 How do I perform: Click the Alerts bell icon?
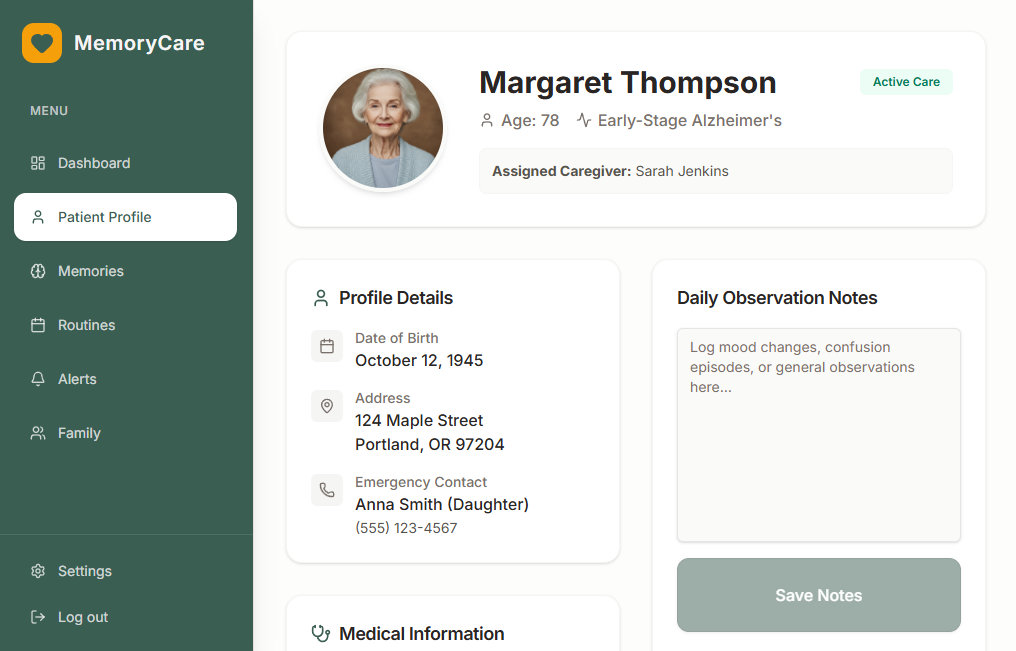pos(38,379)
